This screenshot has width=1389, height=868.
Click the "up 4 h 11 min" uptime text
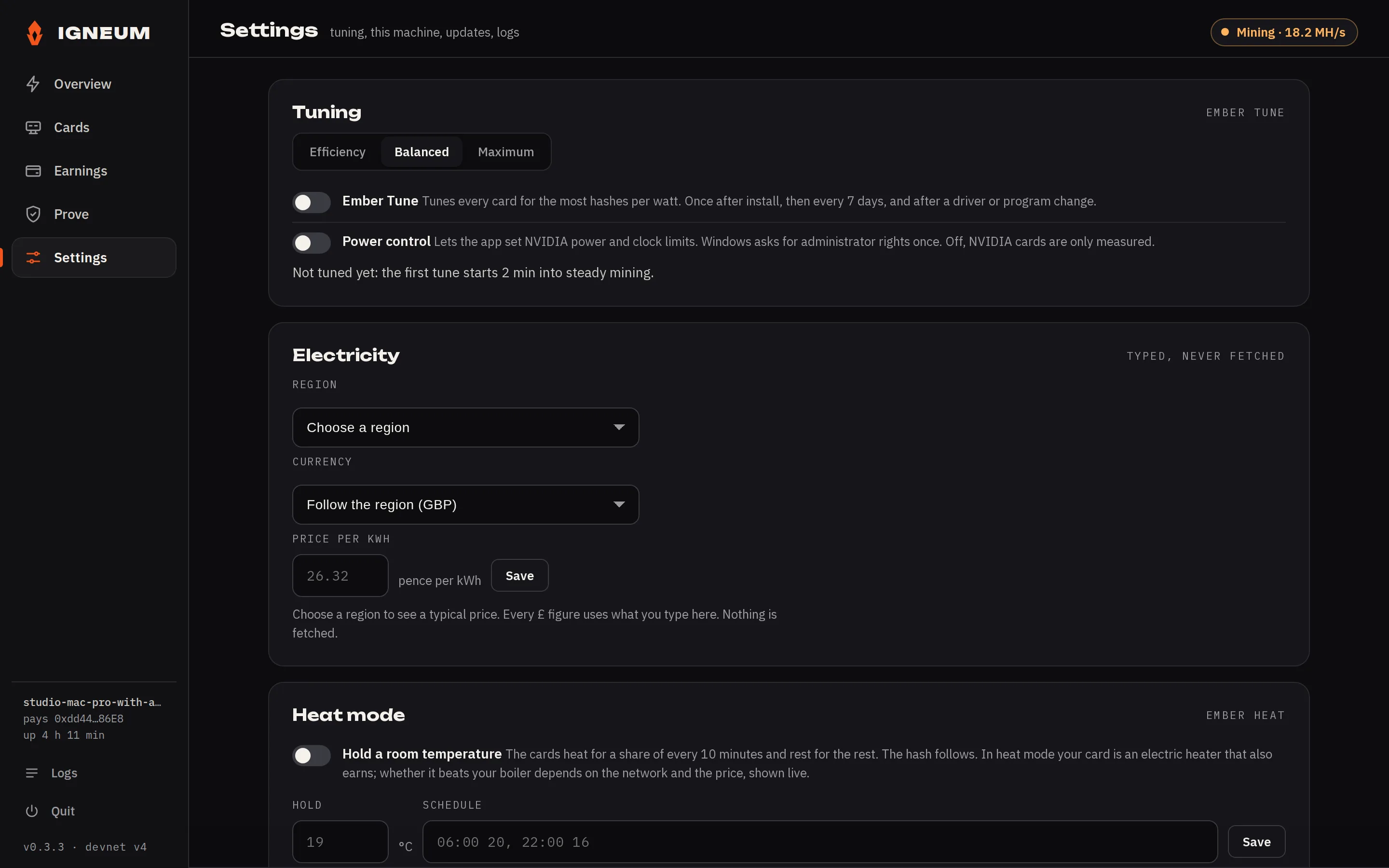pos(64,735)
